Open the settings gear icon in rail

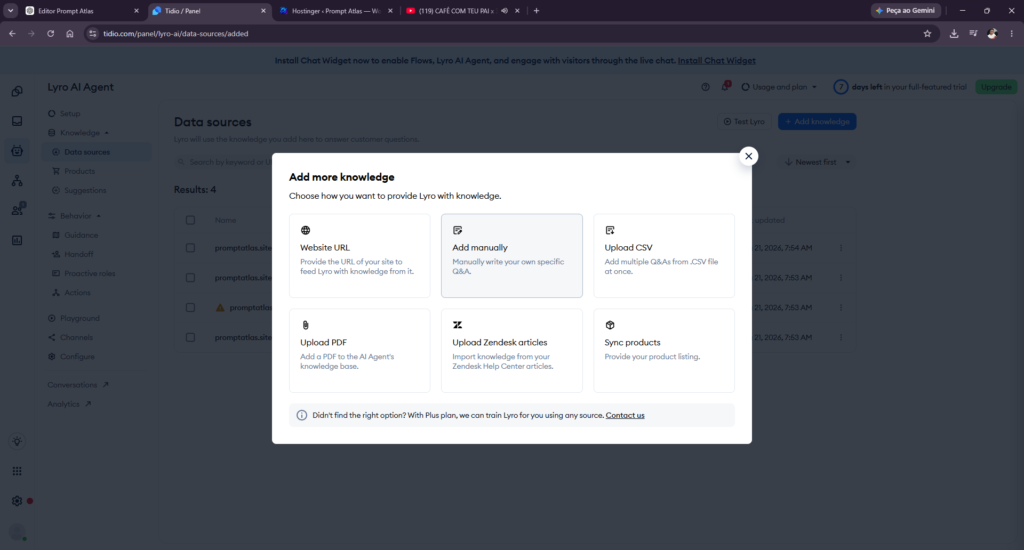pyautogui.click(x=17, y=501)
